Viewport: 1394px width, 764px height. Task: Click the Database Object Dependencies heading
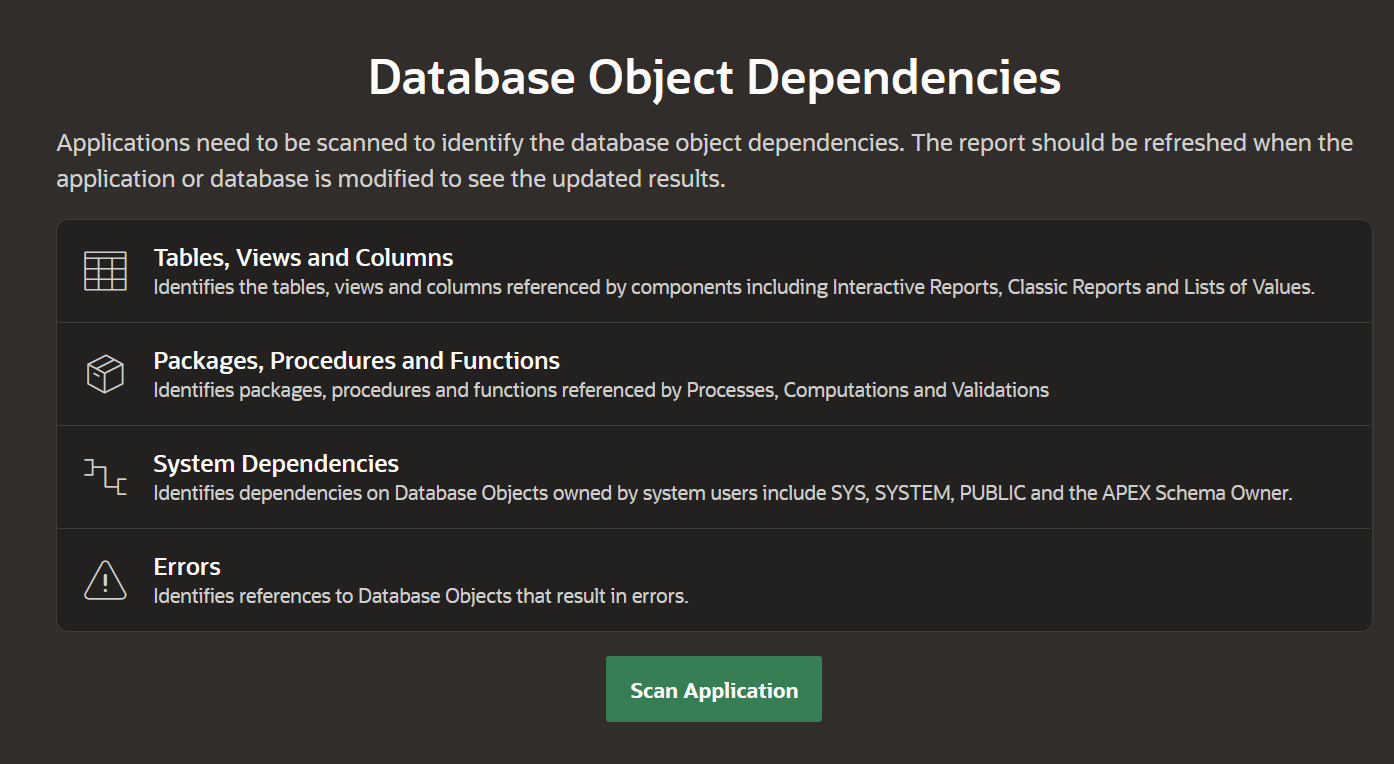[714, 78]
